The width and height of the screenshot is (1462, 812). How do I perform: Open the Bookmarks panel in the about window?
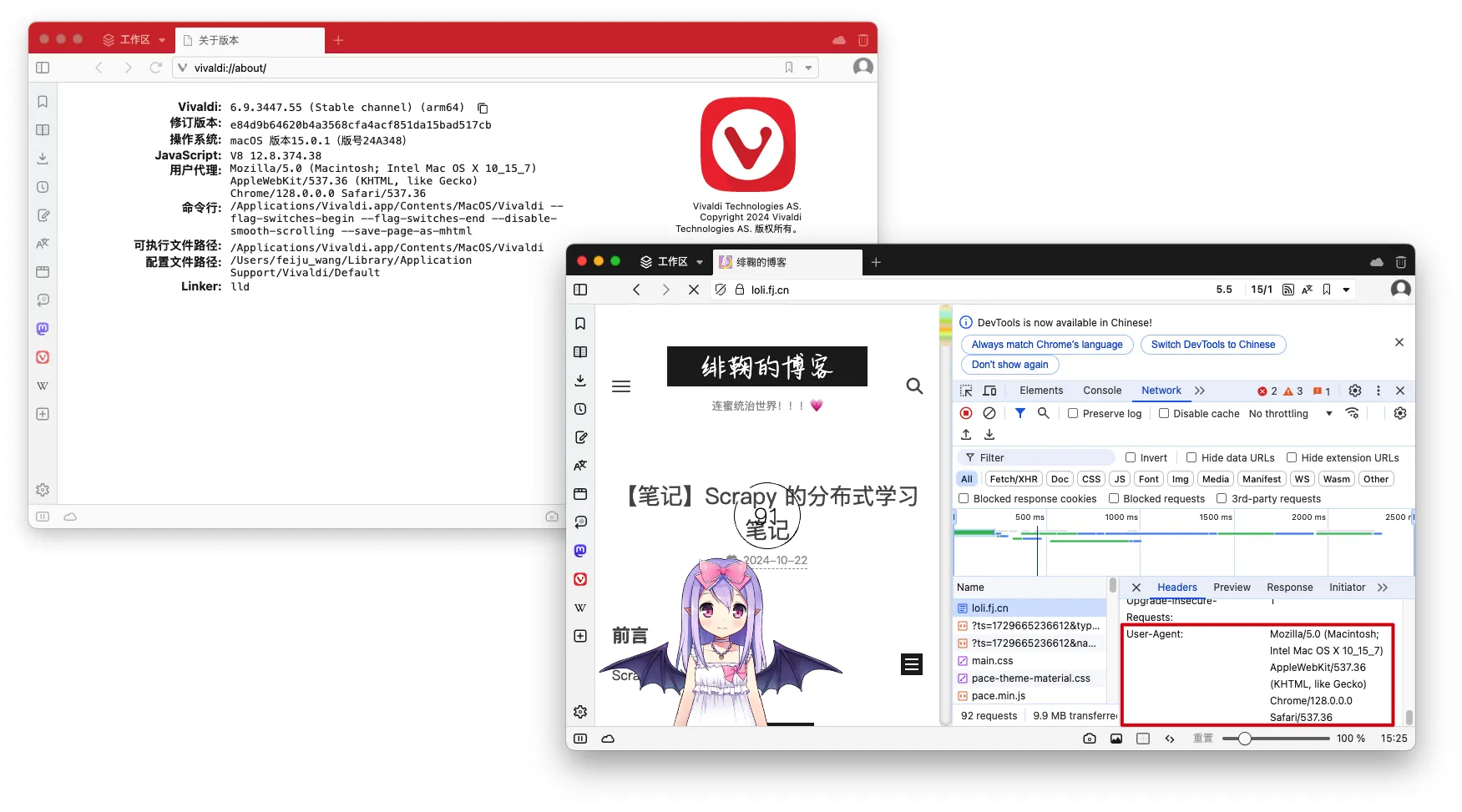(43, 102)
